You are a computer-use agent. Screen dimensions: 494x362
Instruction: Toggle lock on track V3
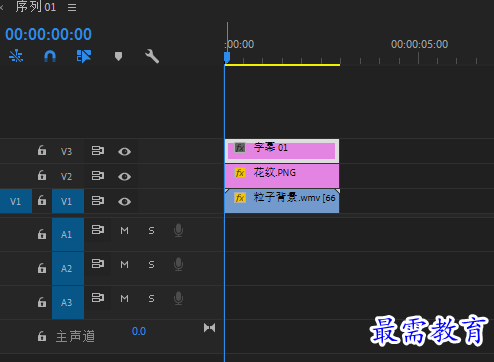tap(42, 151)
